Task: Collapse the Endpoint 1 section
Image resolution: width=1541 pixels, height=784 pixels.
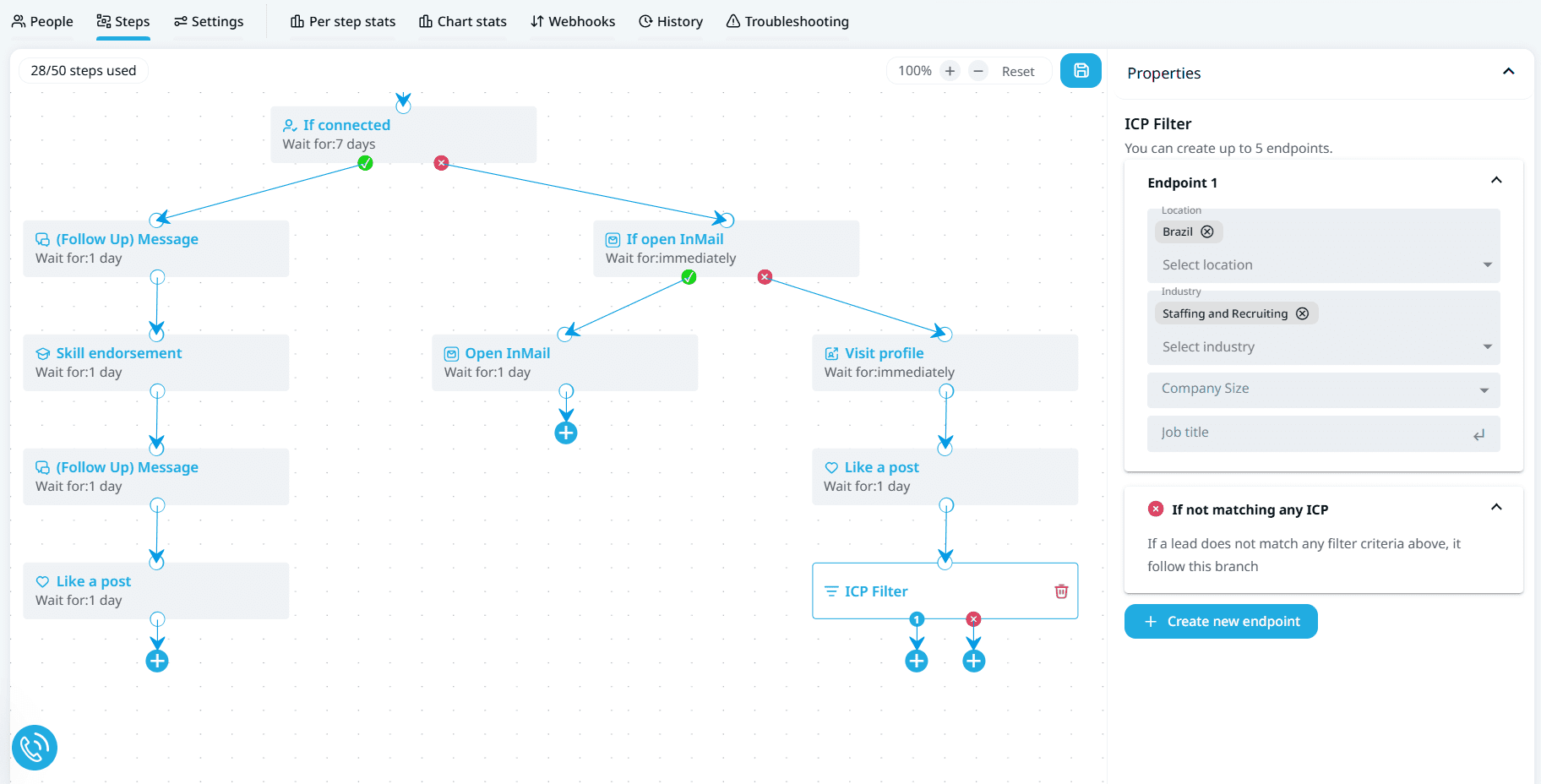Action: pyautogui.click(x=1495, y=181)
